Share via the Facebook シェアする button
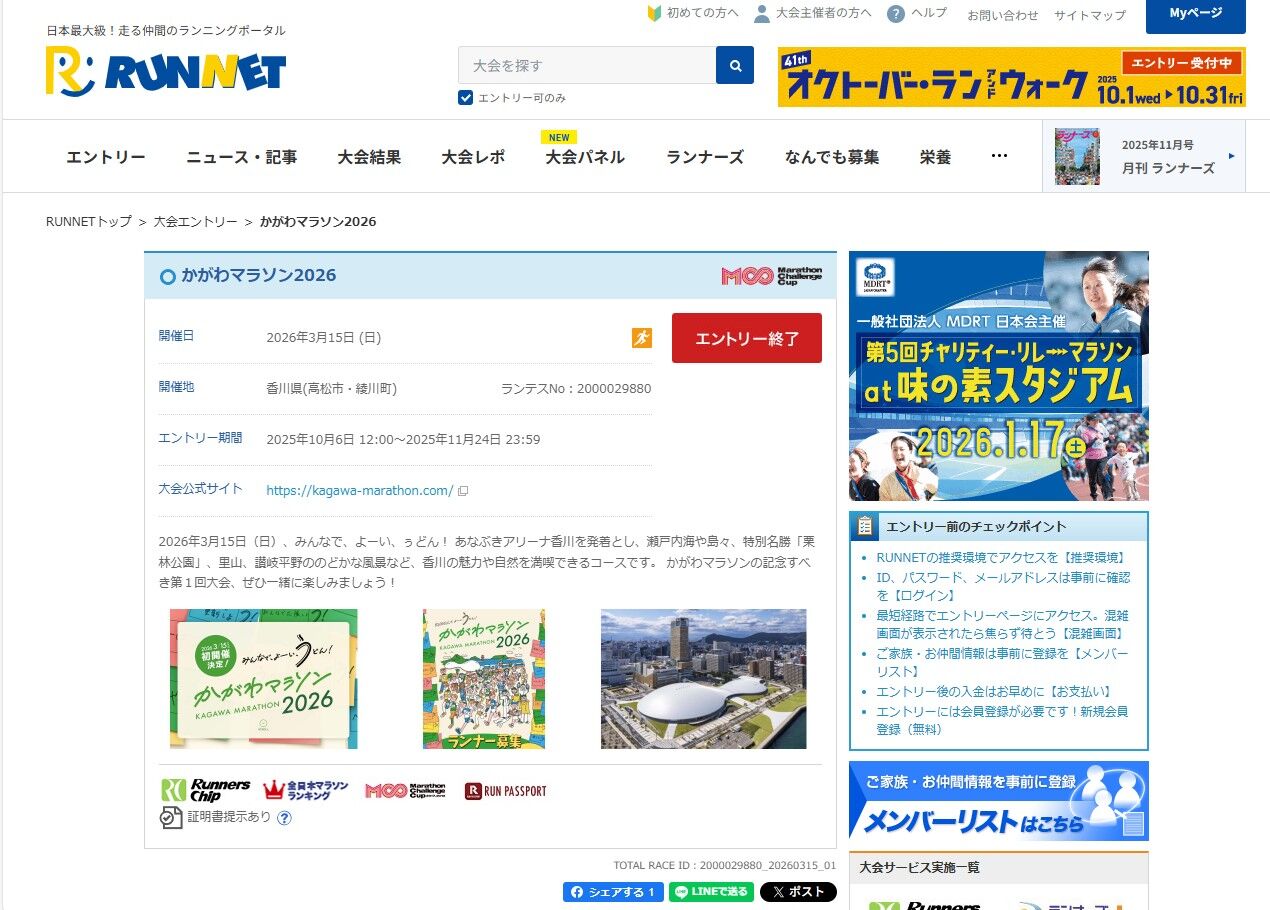Screen dimensions: 1270x910 click(x=613, y=892)
